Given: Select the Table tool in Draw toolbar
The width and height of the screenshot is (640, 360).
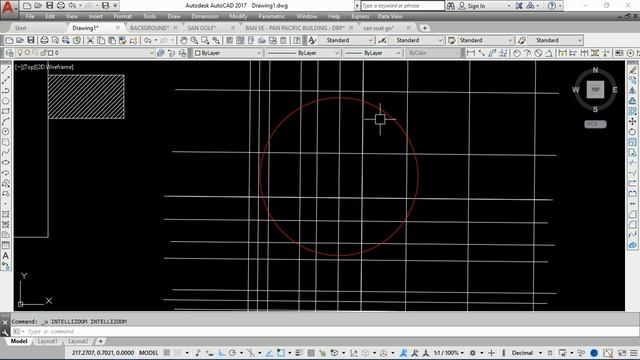Looking at the screenshot, I should [x=6, y=245].
